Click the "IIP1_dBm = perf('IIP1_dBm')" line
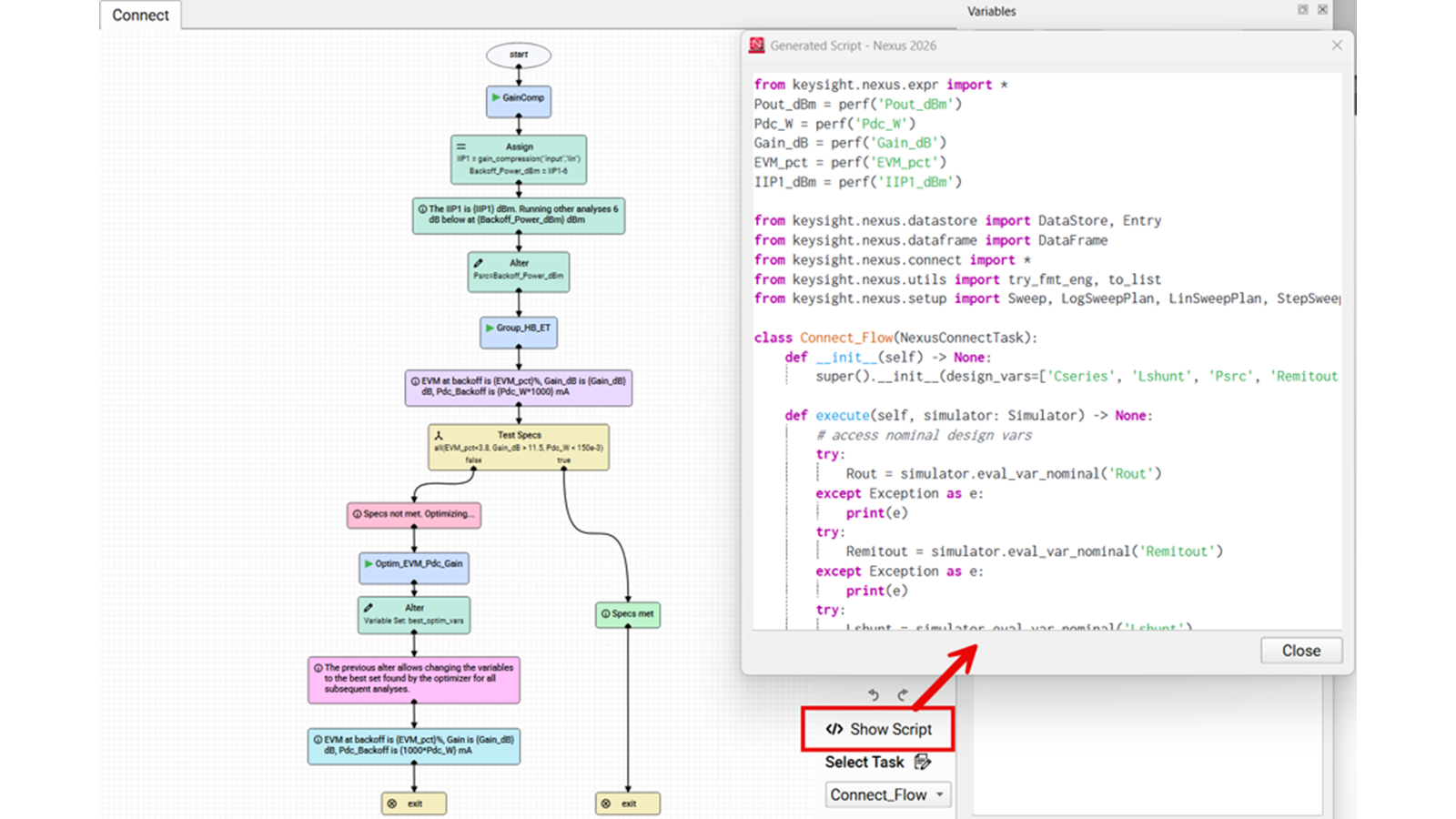The width and height of the screenshot is (1456, 819). [857, 182]
